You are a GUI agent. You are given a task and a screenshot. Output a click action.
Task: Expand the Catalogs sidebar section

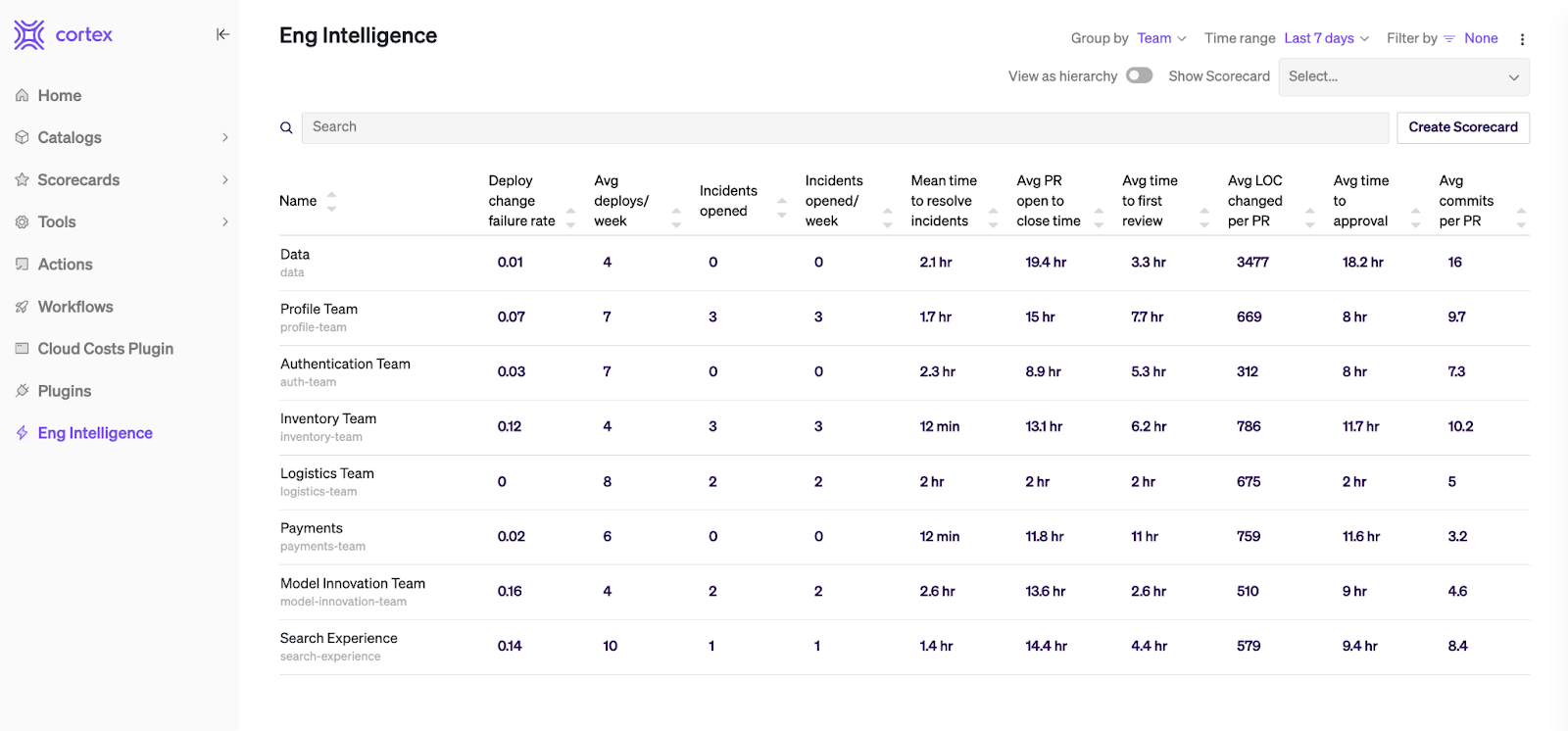tap(224, 137)
